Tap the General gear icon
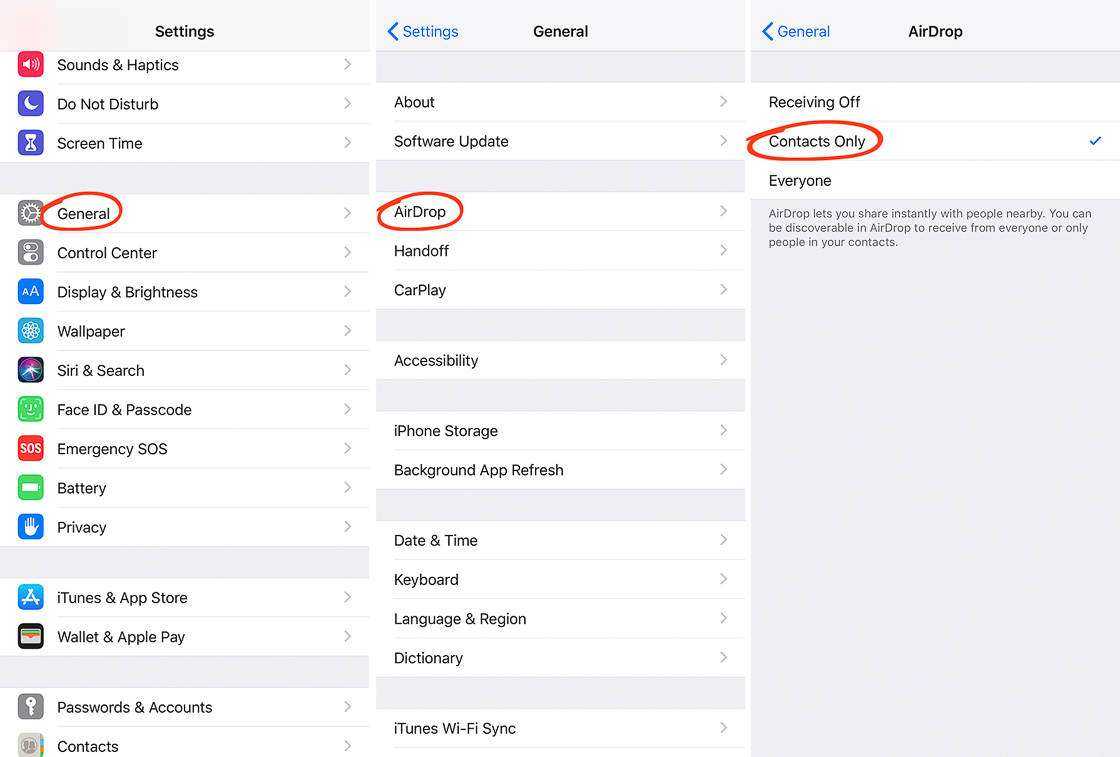 pyautogui.click(x=31, y=213)
